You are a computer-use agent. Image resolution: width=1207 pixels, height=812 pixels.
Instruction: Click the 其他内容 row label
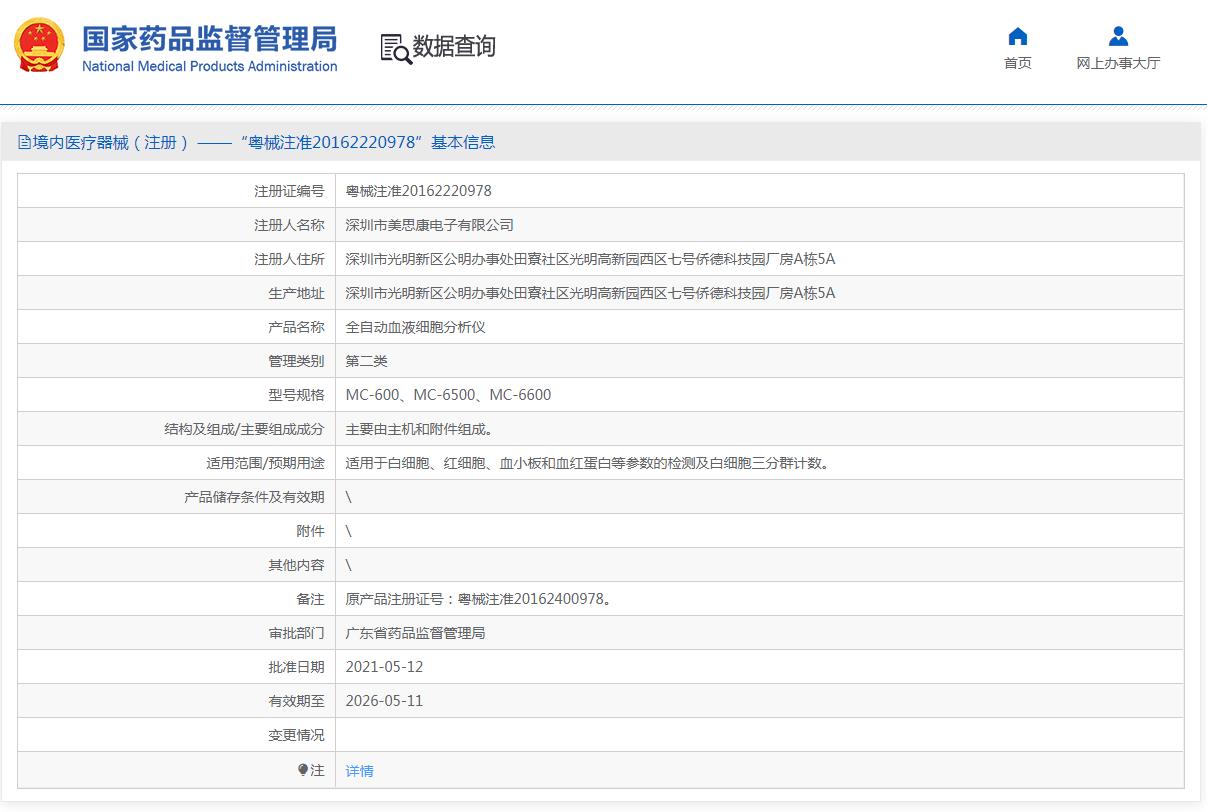click(296, 565)
